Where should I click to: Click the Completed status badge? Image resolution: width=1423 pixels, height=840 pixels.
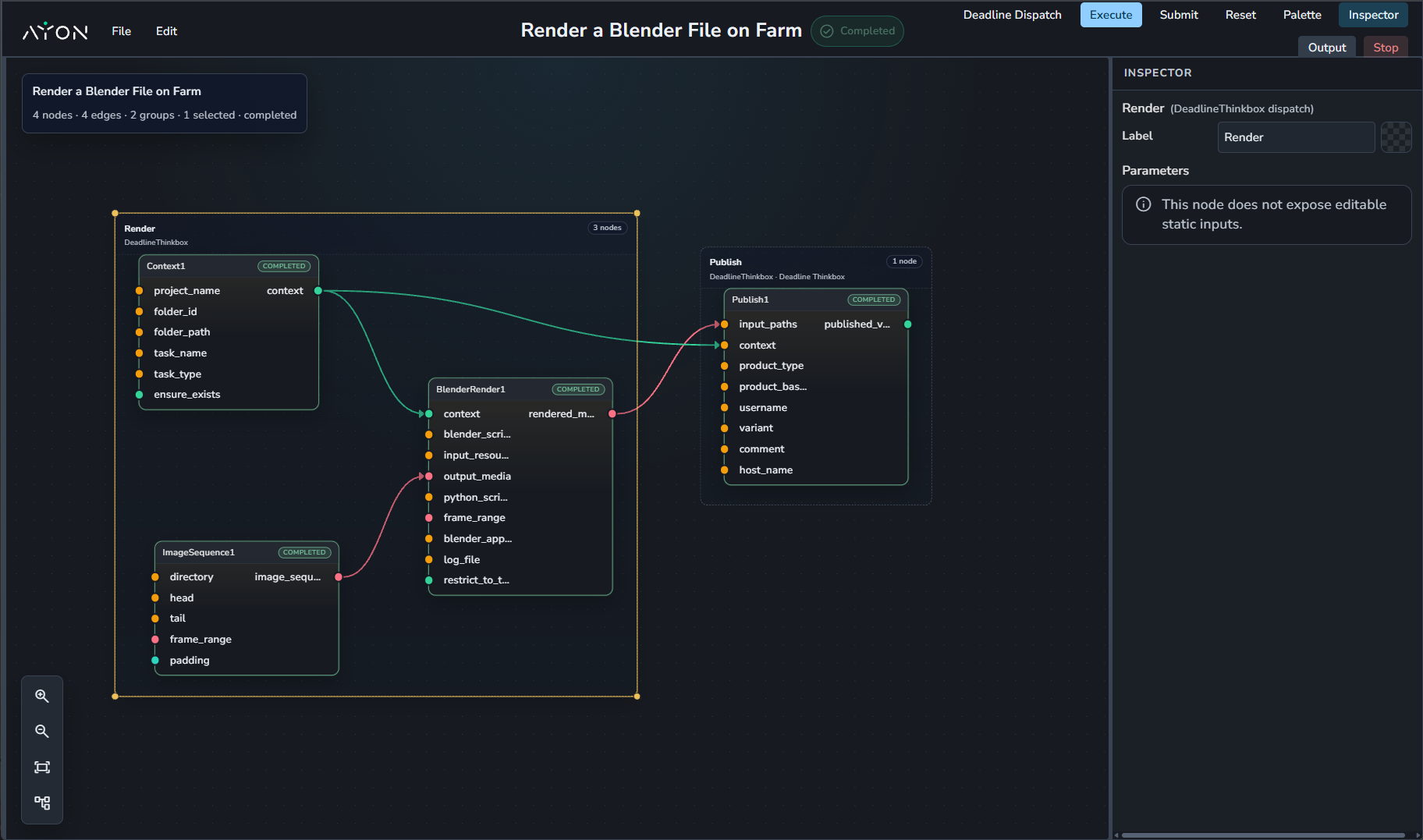click(x=857, y=31)
